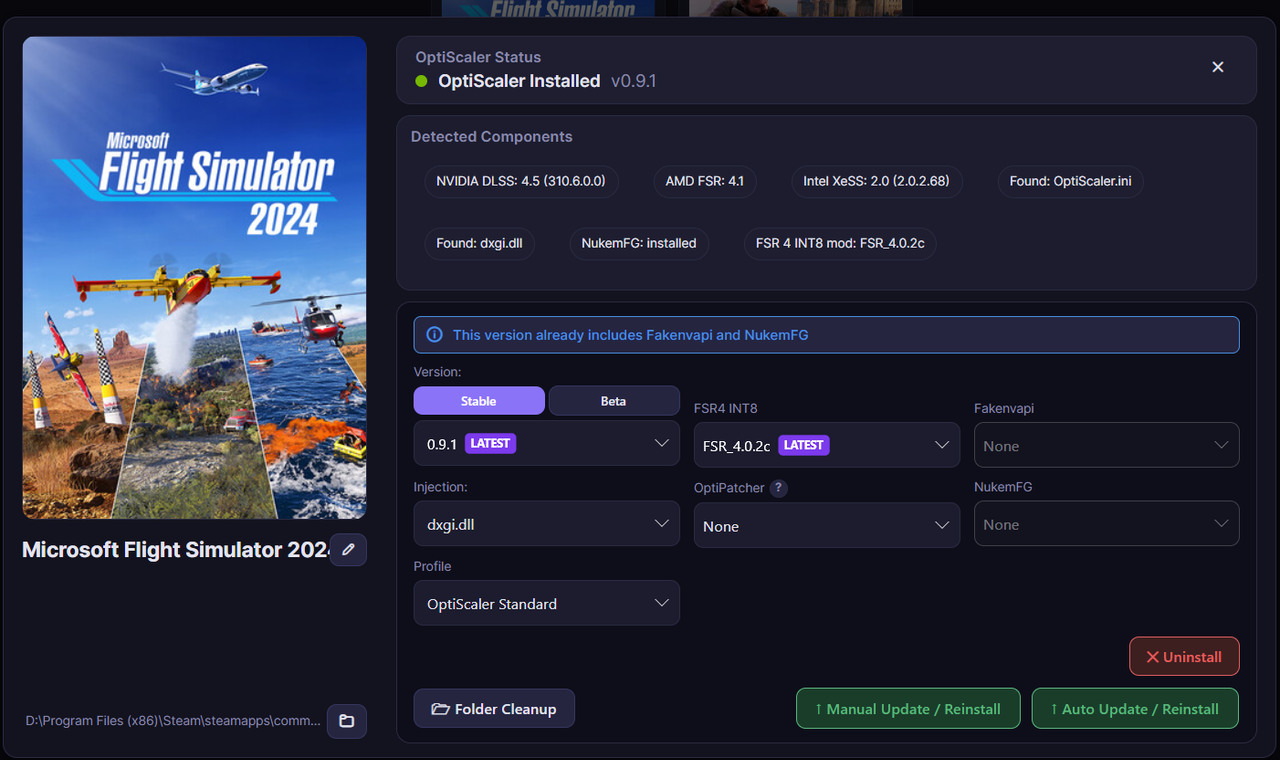Click the Intel XeSS: 2.0 component chip

[876, 183]
